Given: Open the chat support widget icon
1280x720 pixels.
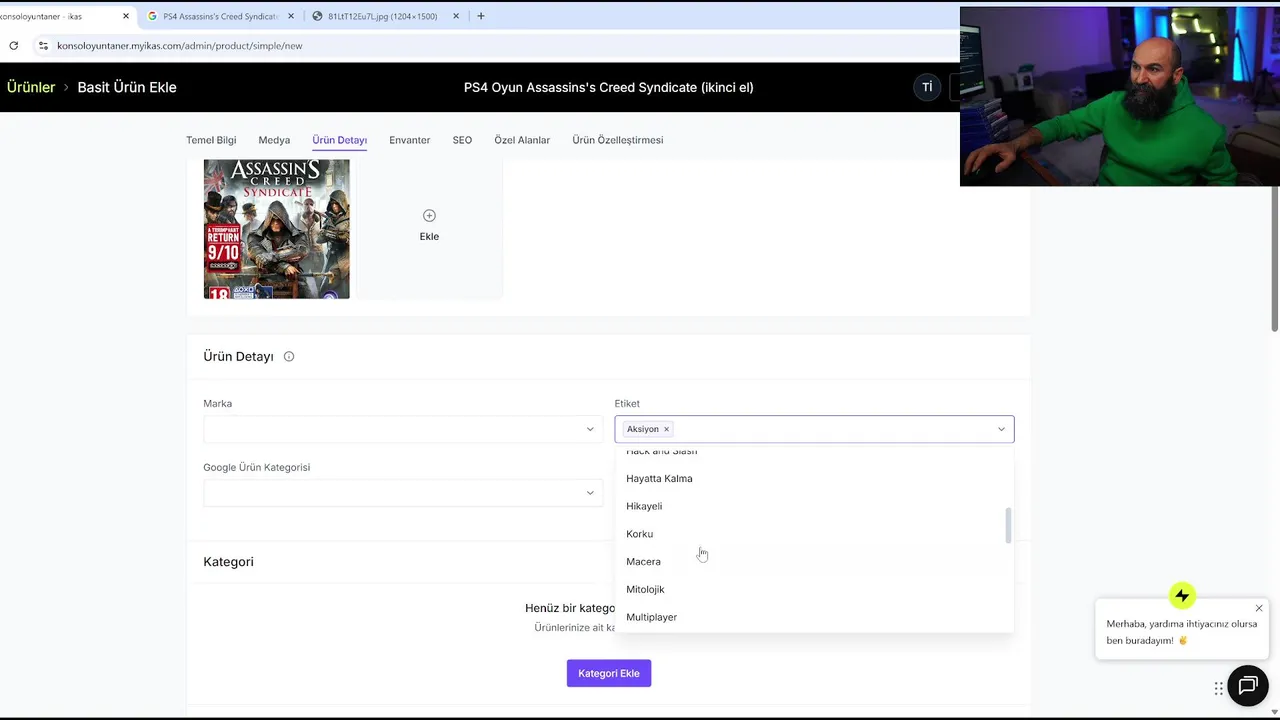Looking at the screenshot, I should coord(1248,686).
